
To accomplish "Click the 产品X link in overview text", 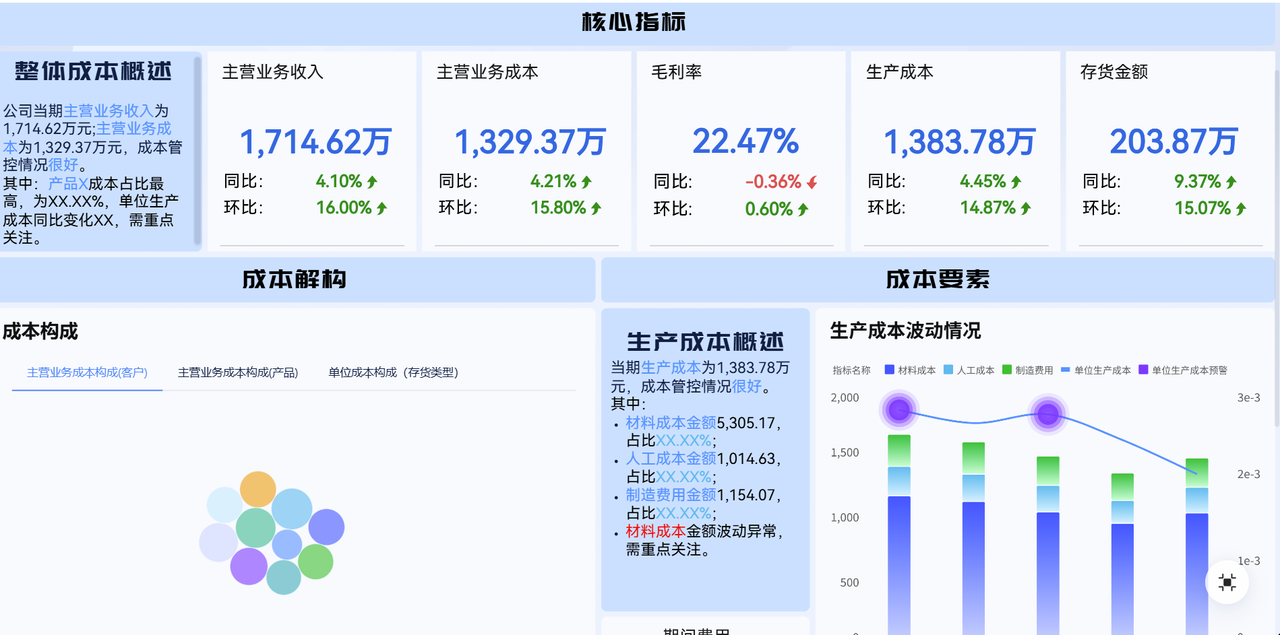I will pos(68,184).
